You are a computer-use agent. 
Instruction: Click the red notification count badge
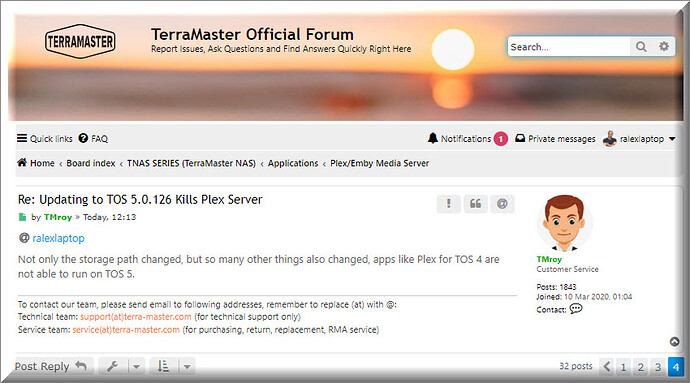click(x=500, y=139)
